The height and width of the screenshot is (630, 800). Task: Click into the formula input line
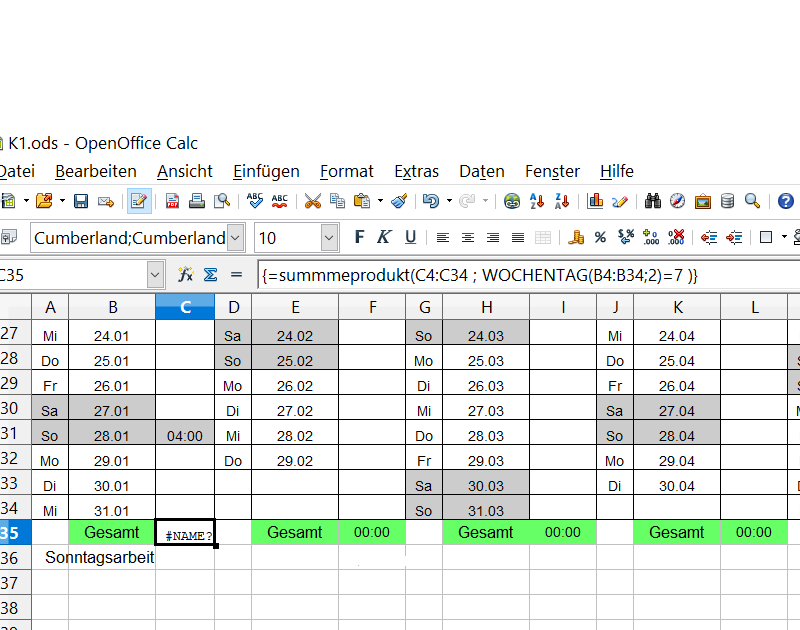[520, 274]
